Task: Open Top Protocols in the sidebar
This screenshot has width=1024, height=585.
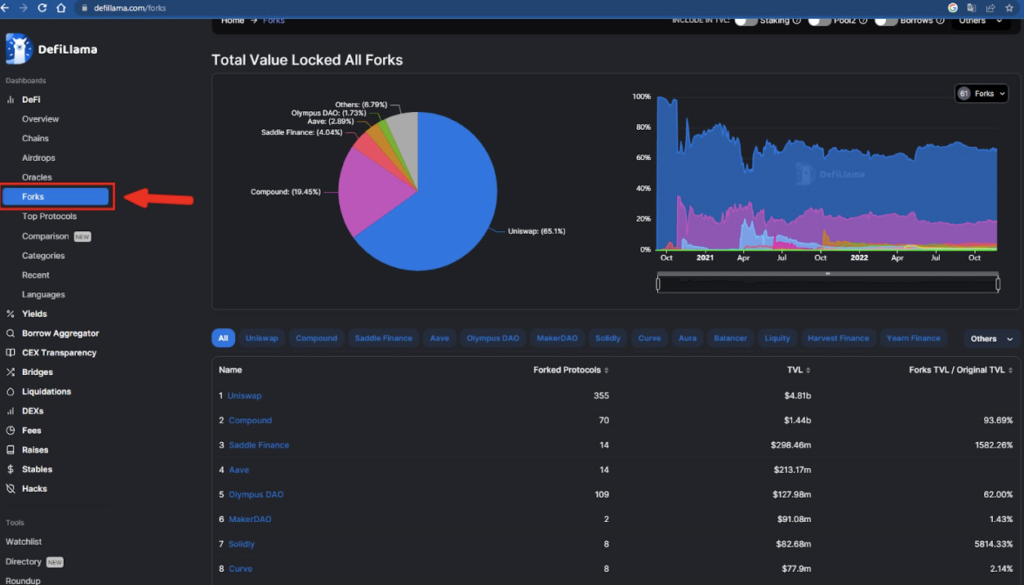Action: 49,217
